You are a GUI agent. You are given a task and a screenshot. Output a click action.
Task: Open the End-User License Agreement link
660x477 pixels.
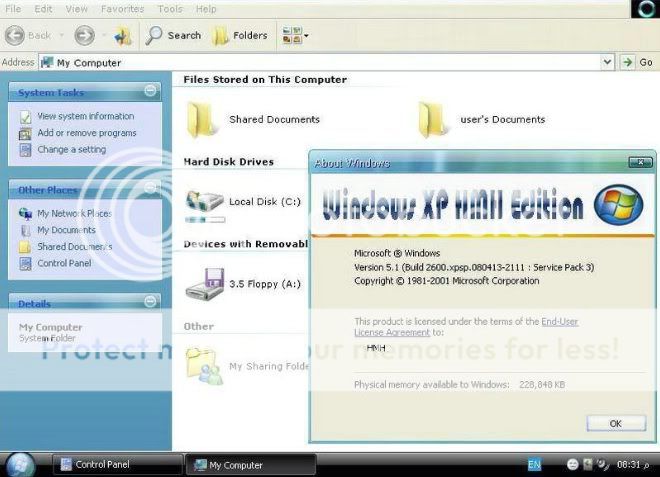[x=466, y=327]
